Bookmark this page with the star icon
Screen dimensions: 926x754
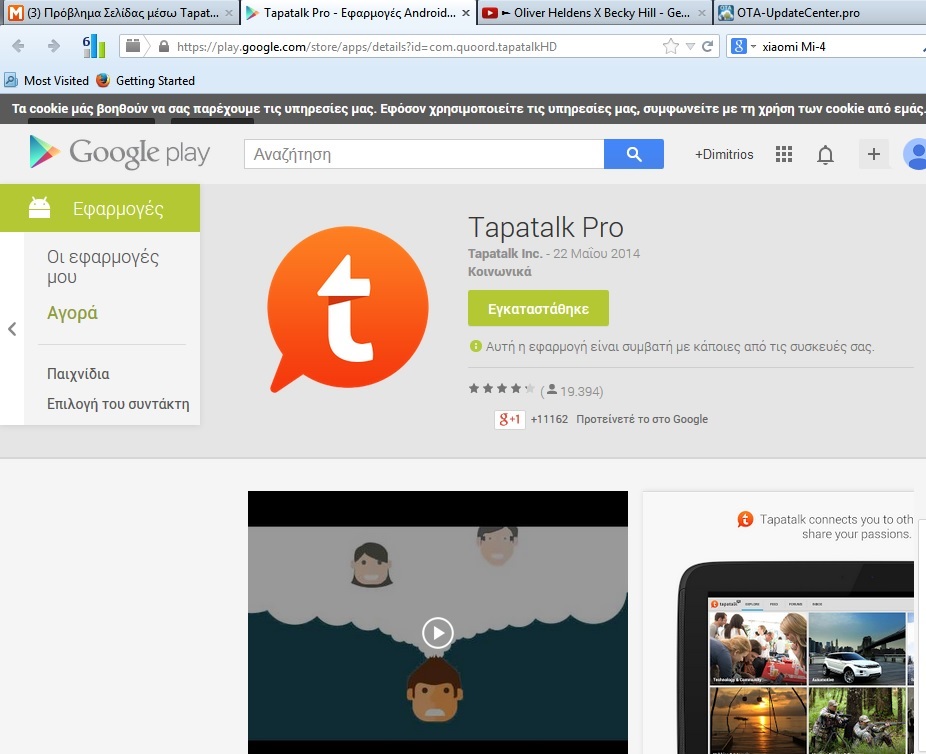click(671, 46)
